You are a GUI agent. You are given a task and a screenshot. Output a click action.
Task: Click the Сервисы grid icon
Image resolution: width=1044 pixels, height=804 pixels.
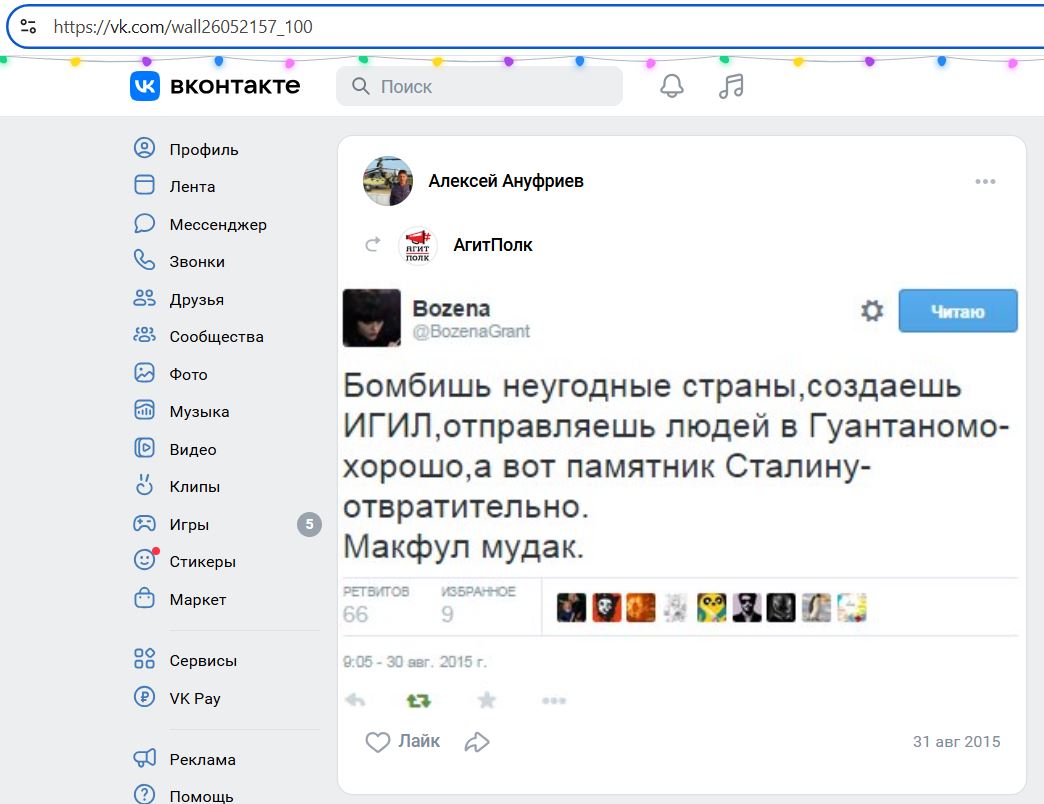point(144,659)
